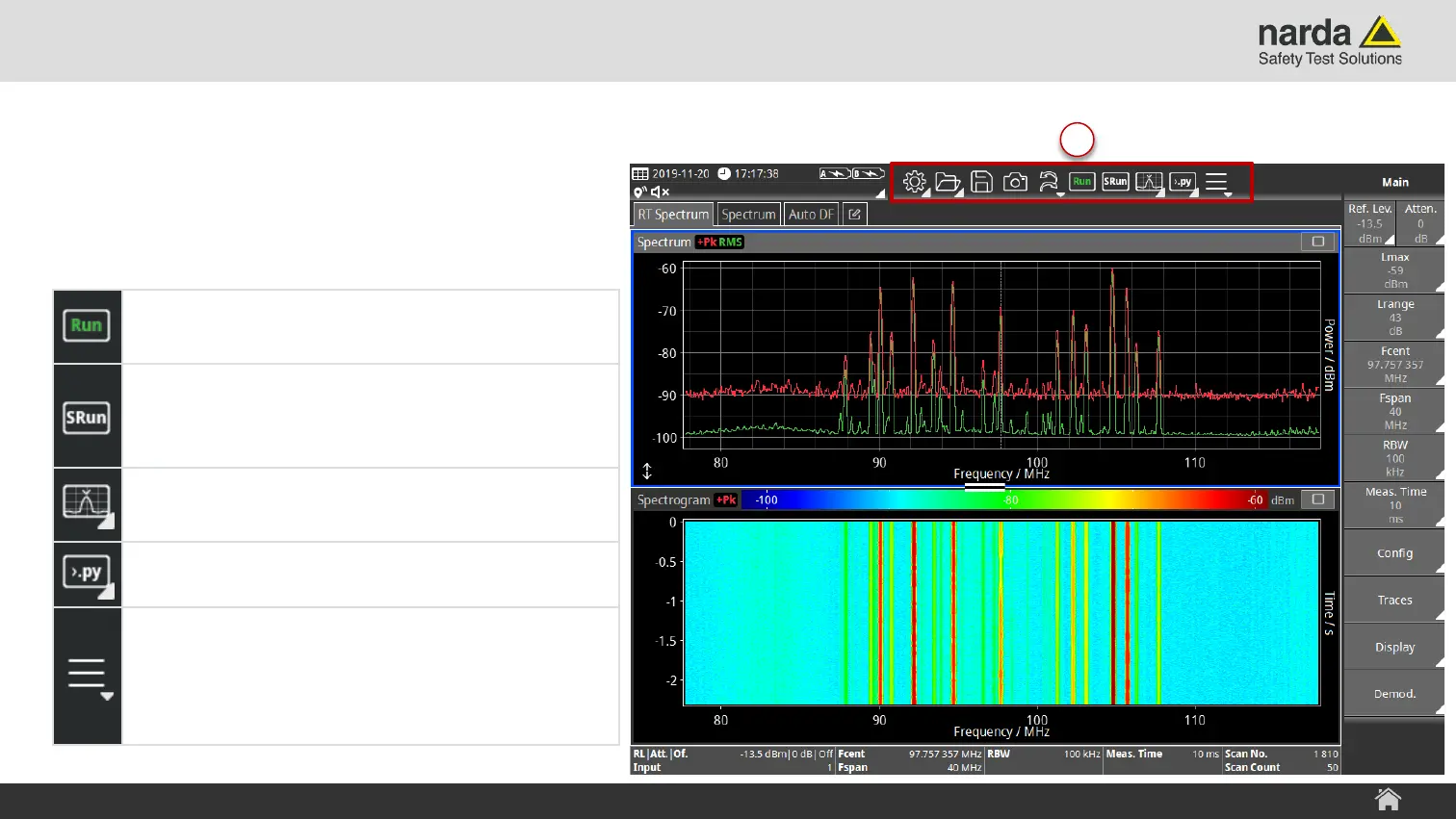The width and height of the screenshot is (1456, 819).
Task: Expand the hamburger menu dropdown
Action: pyautogui.click(x=1217, y=182)
